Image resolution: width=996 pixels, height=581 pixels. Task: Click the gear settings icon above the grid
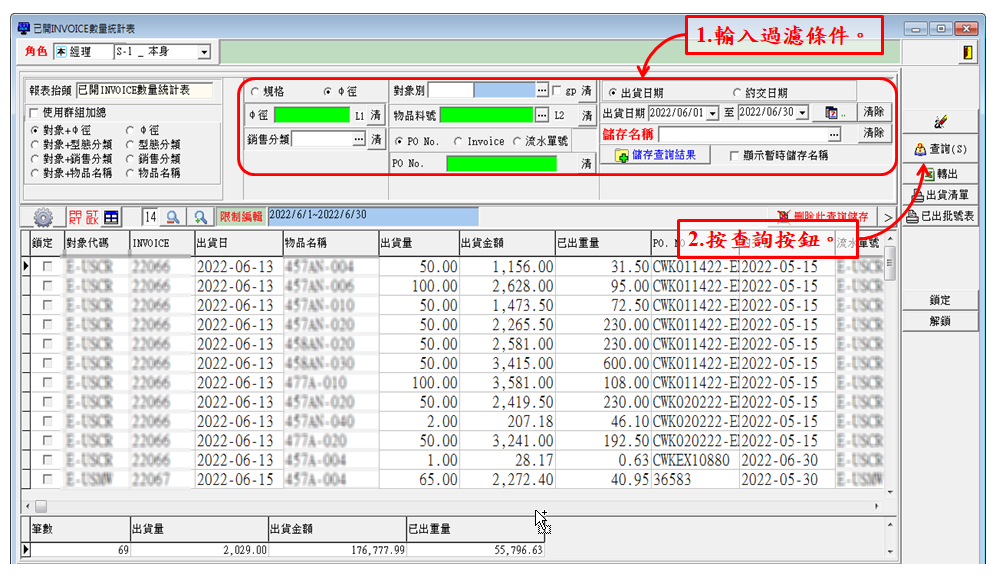point(43,216)
